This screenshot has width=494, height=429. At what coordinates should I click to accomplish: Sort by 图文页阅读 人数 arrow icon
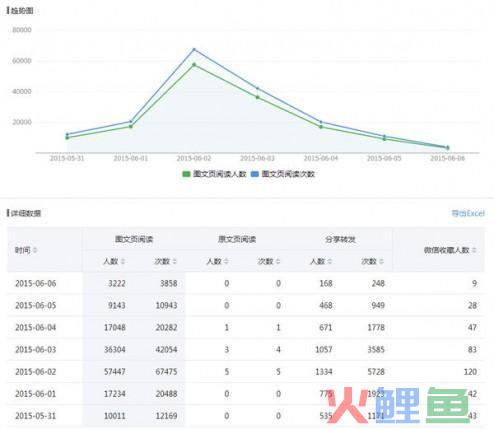123,261
